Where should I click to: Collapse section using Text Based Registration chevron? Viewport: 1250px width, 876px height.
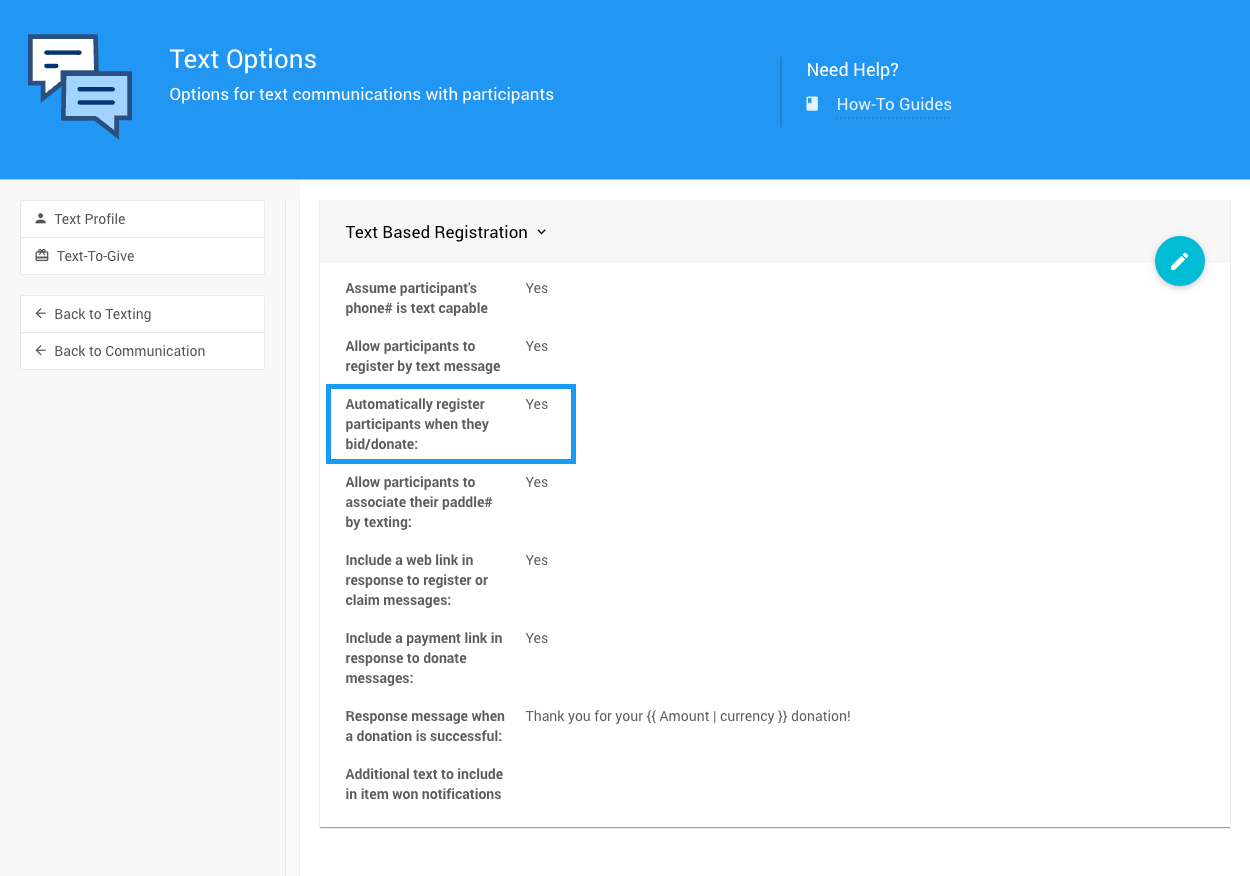tap(542, 232)
